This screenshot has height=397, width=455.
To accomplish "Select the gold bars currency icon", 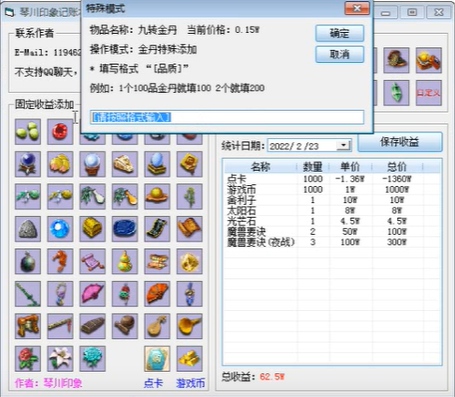I will click(189, 359).
